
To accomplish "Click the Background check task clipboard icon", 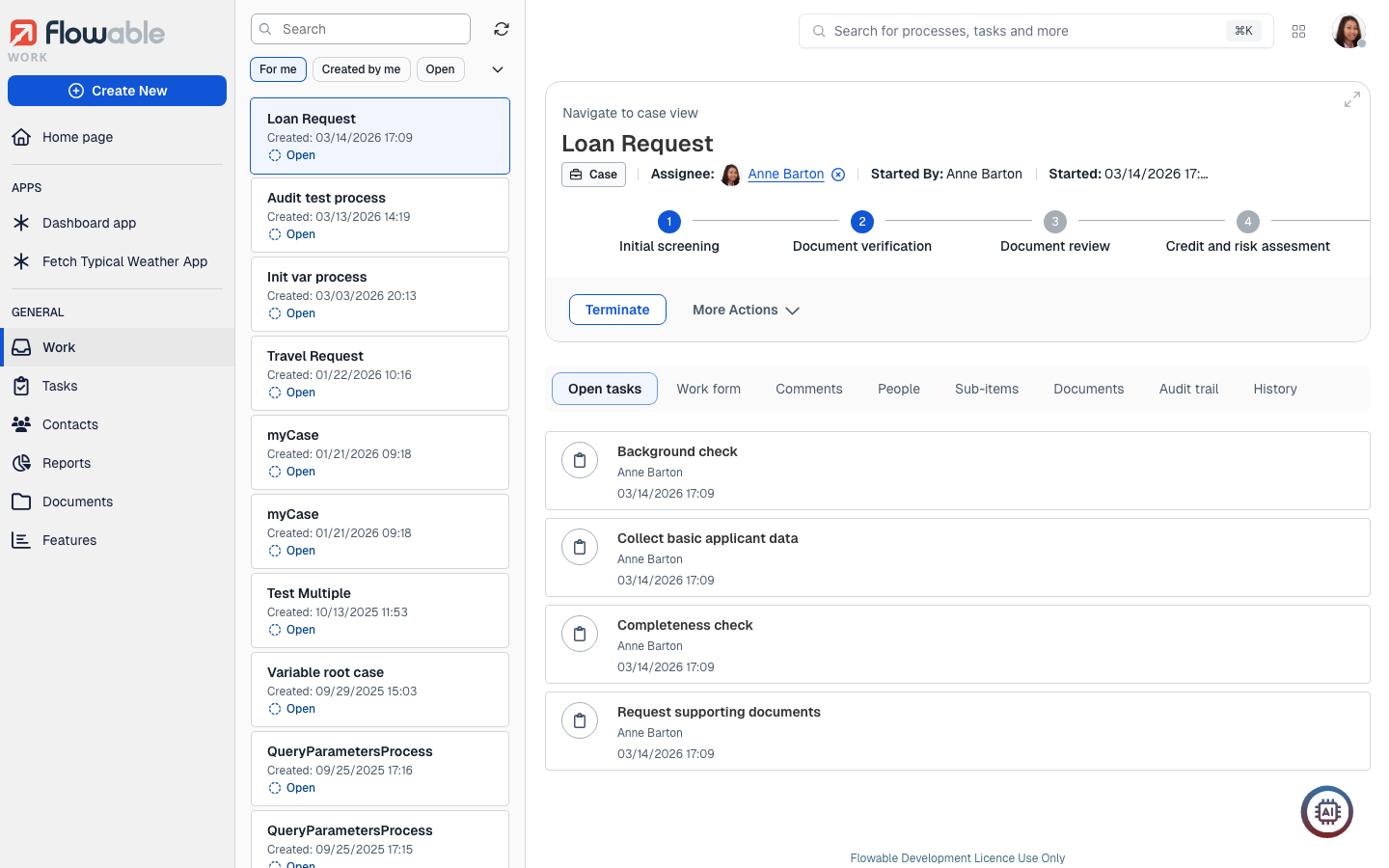I will pyautogui.click(x=580, y=461).
